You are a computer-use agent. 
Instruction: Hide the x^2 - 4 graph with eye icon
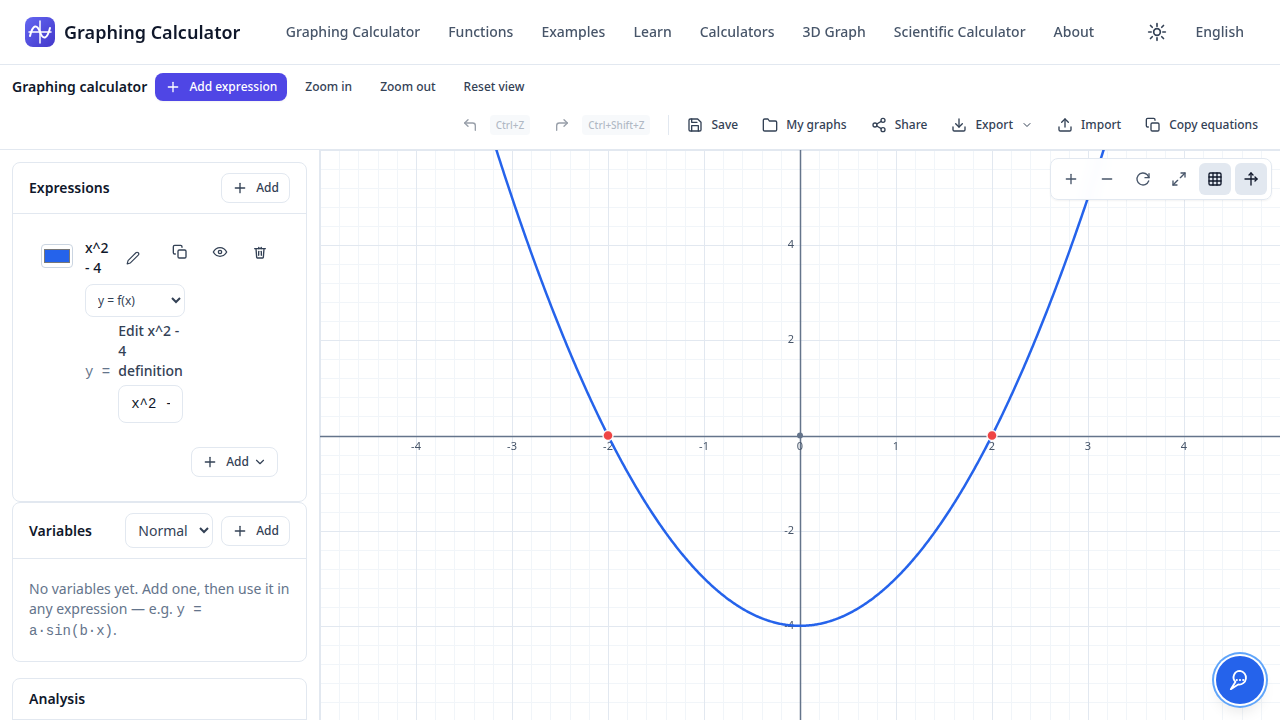coord(220,252)
